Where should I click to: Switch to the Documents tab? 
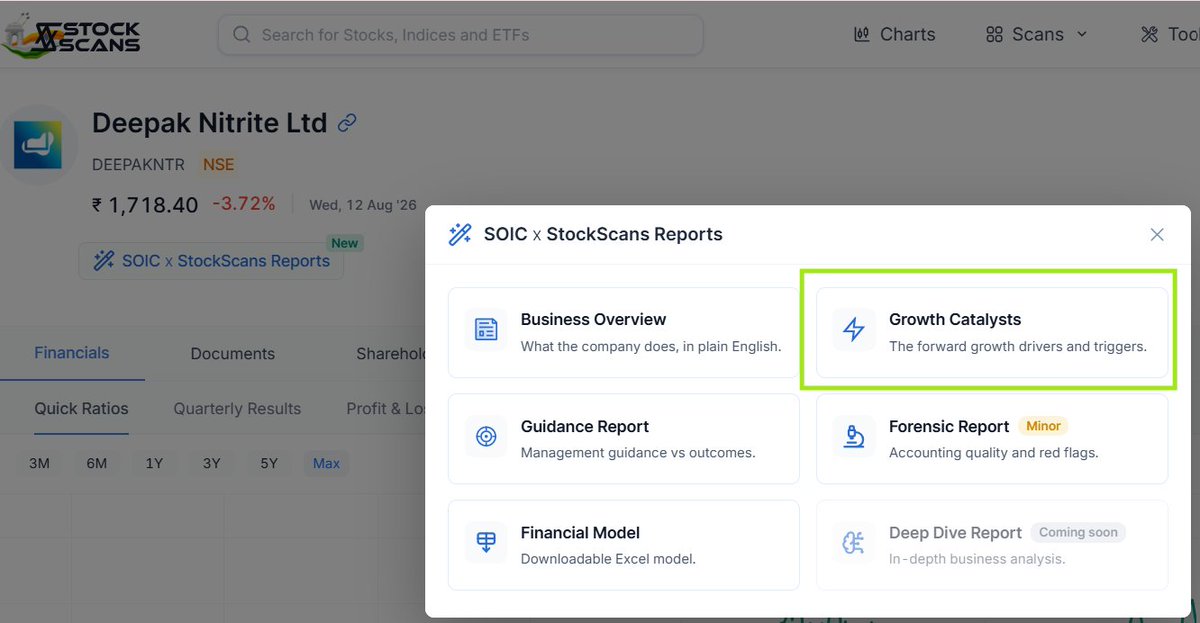(x=233, y=353)
